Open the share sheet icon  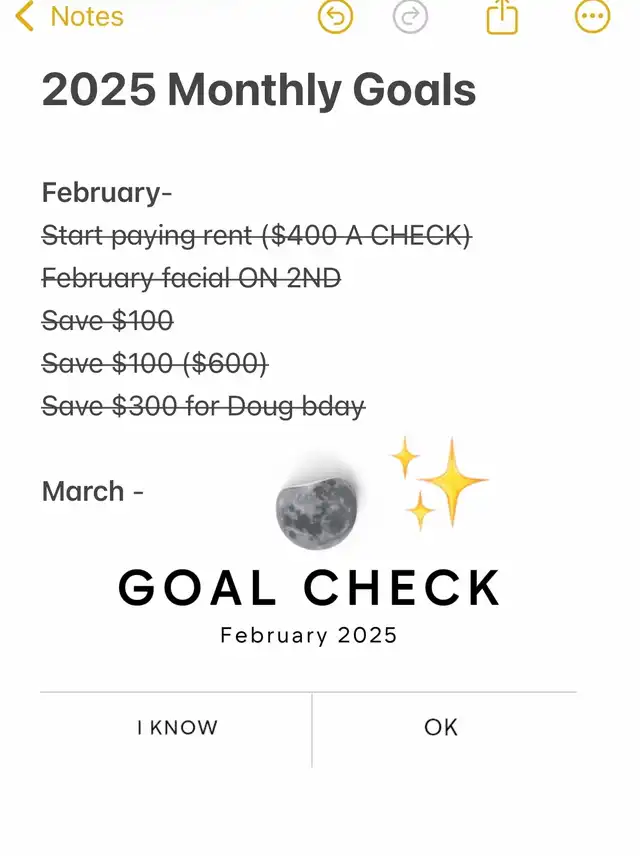tap(502, 16)
